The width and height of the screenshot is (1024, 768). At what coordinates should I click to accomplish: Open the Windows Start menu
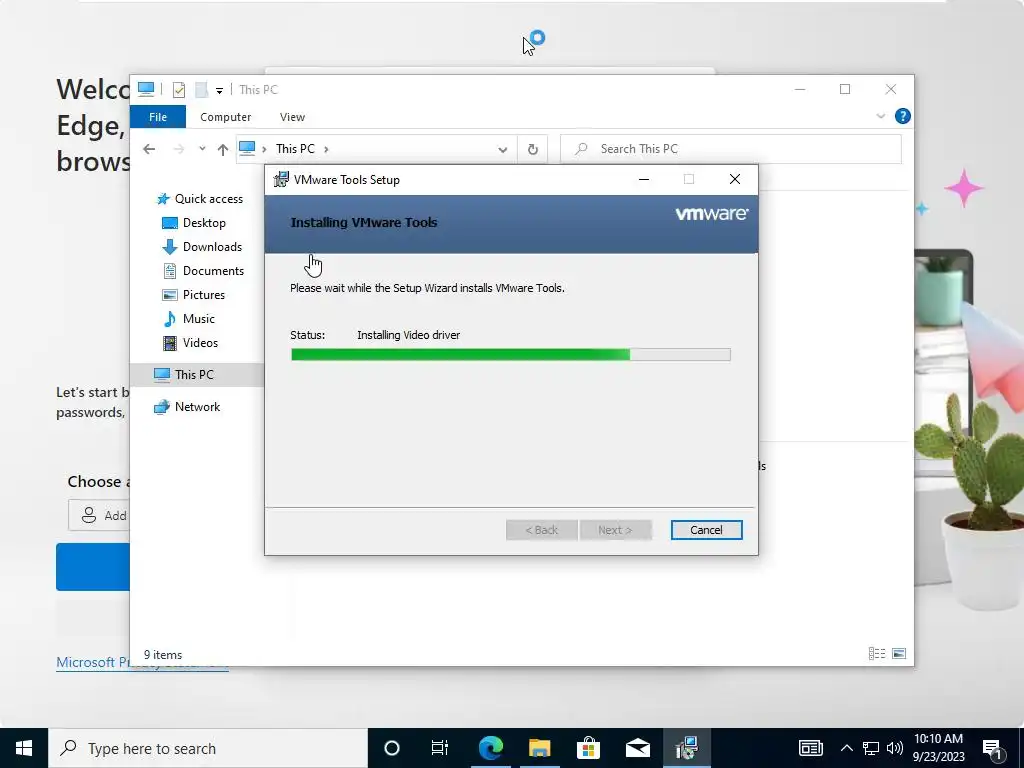tap(24, 748)
